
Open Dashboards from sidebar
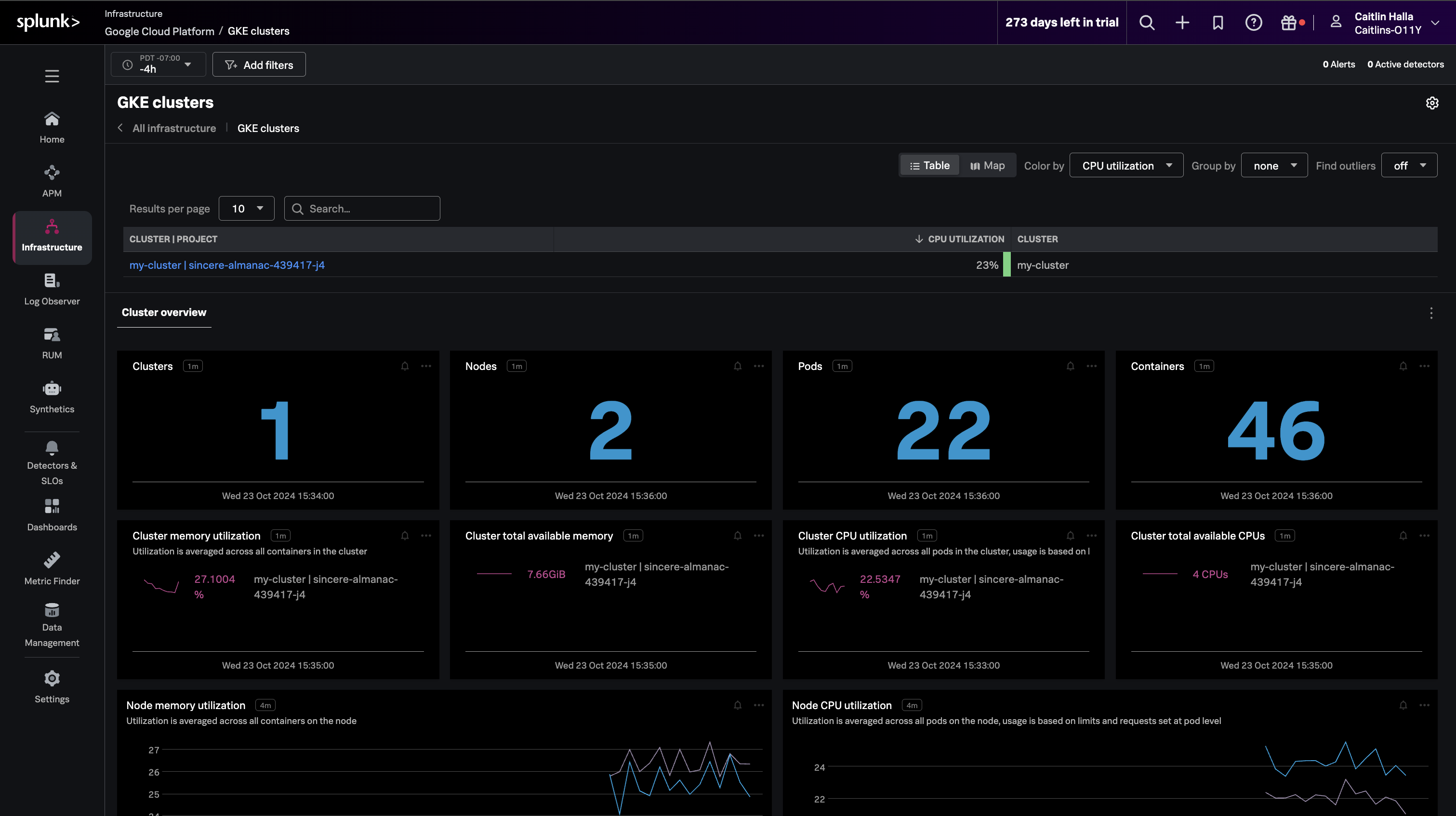click(52, 515)
